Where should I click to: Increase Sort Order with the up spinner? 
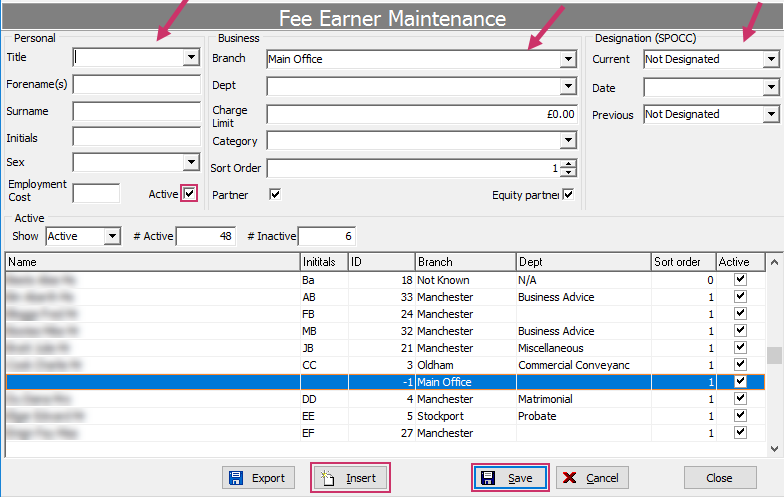tap(568, 164)
